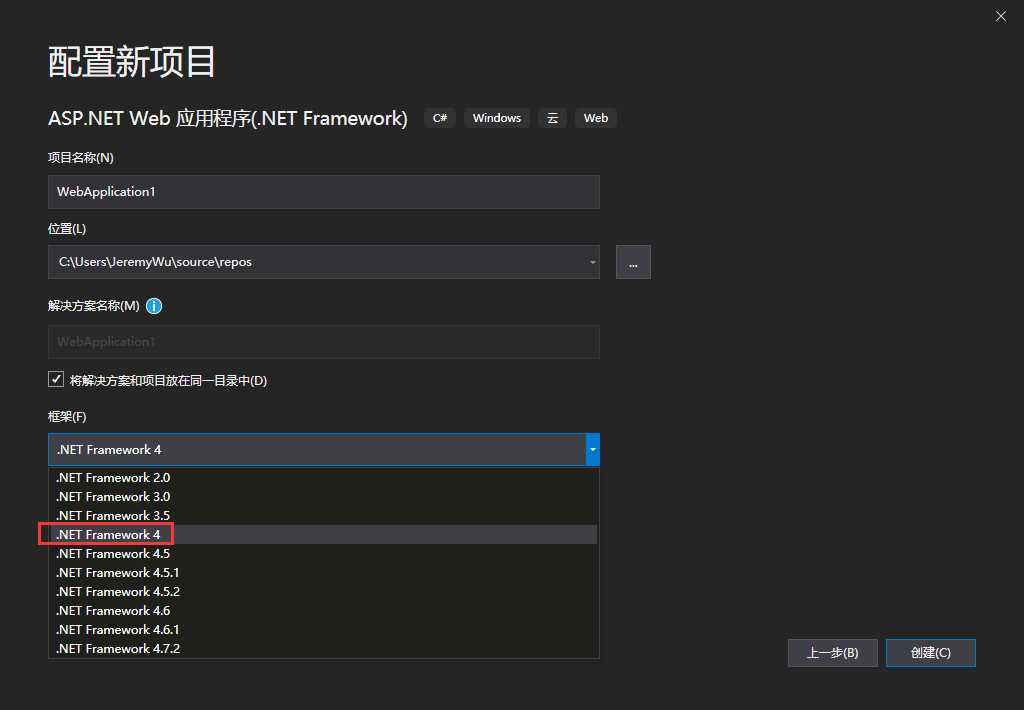
Task: Choose .NET Framework 3.0 option
Action: 324,496
